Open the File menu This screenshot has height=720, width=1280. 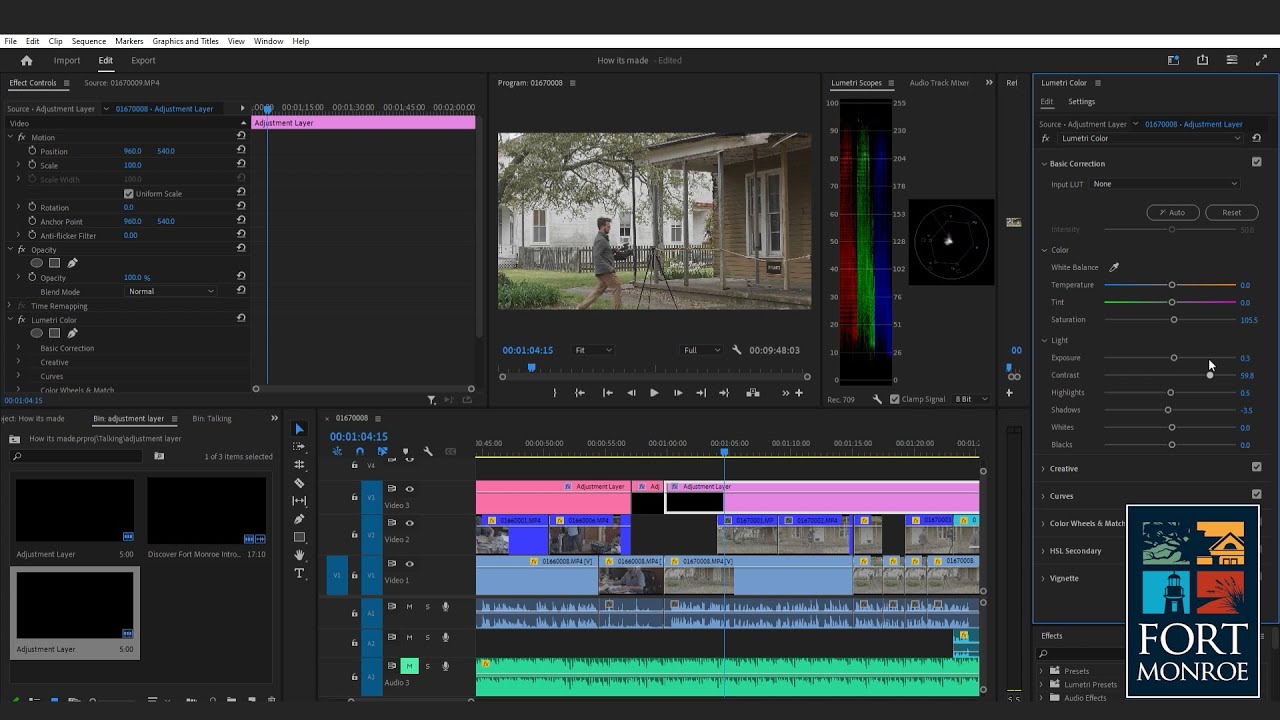pyautogui.click(x=10, y=41)
